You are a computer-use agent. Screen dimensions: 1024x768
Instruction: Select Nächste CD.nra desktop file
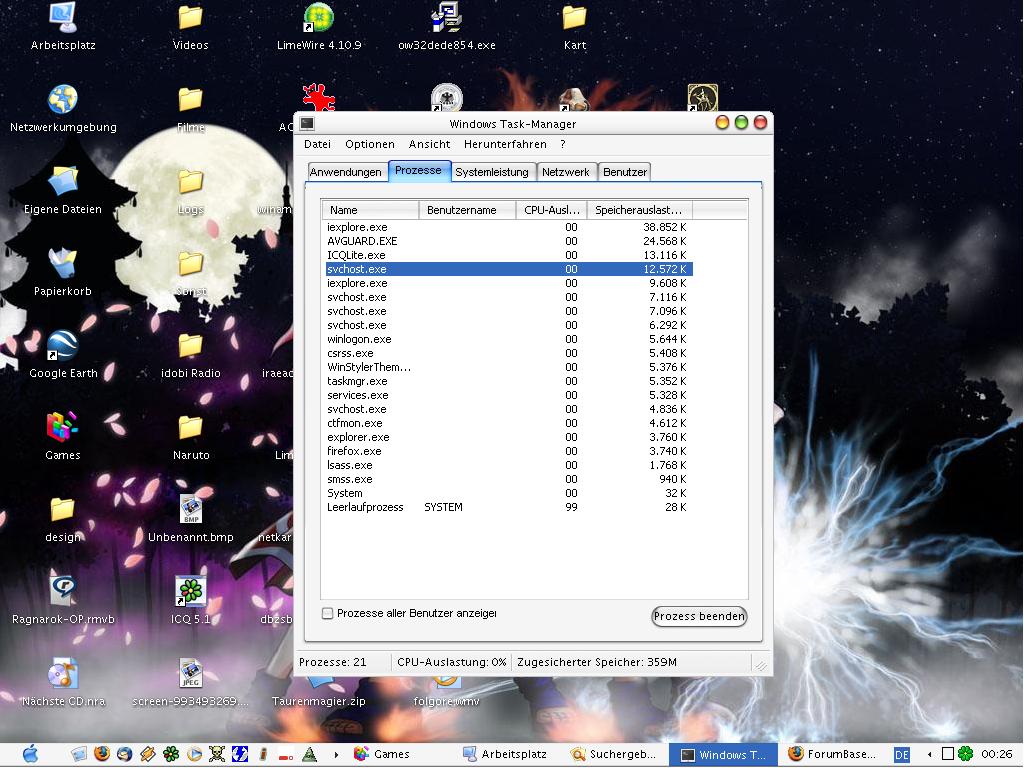pos(63,682)
